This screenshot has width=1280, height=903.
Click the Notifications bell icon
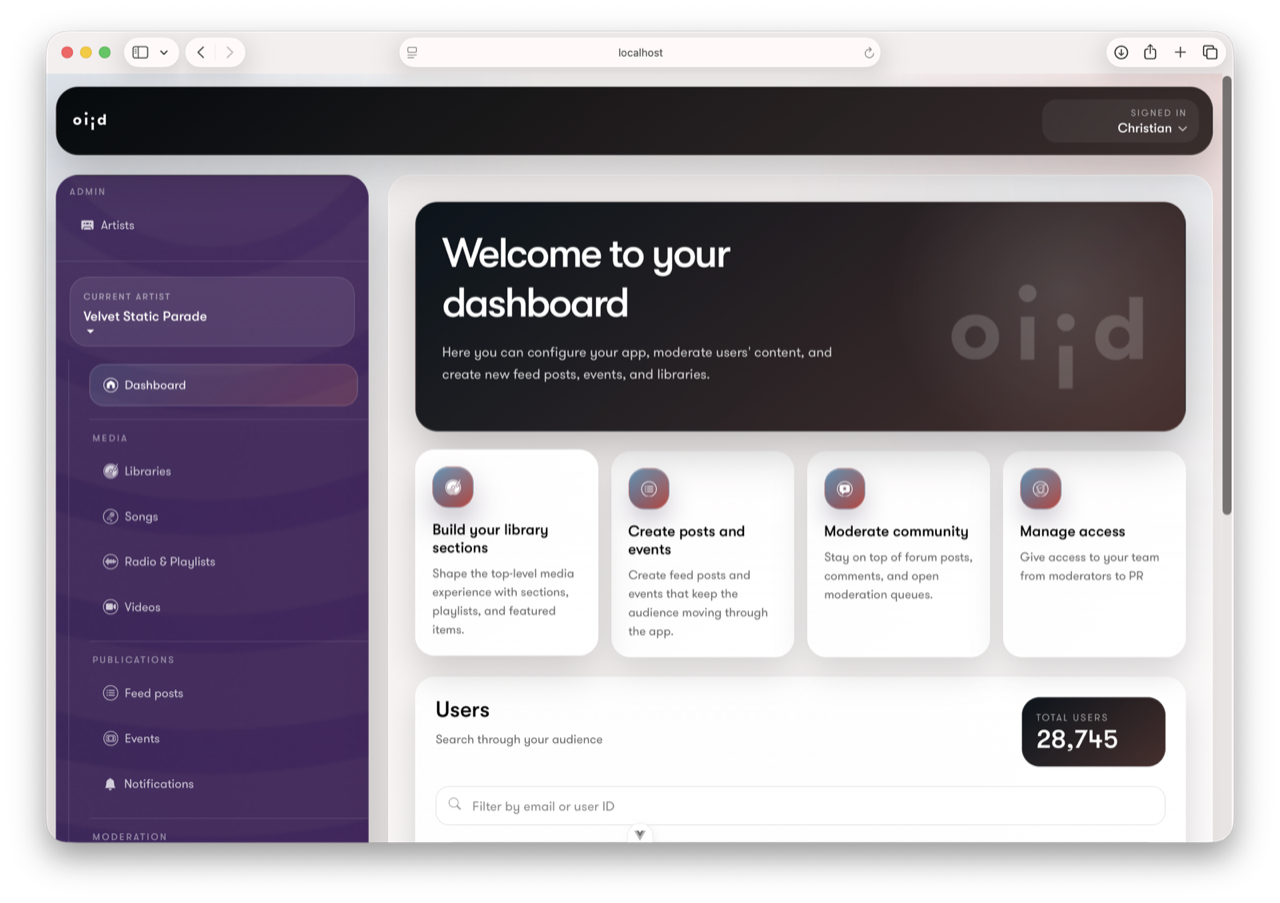pyautogui.click(x=111, y=783)
